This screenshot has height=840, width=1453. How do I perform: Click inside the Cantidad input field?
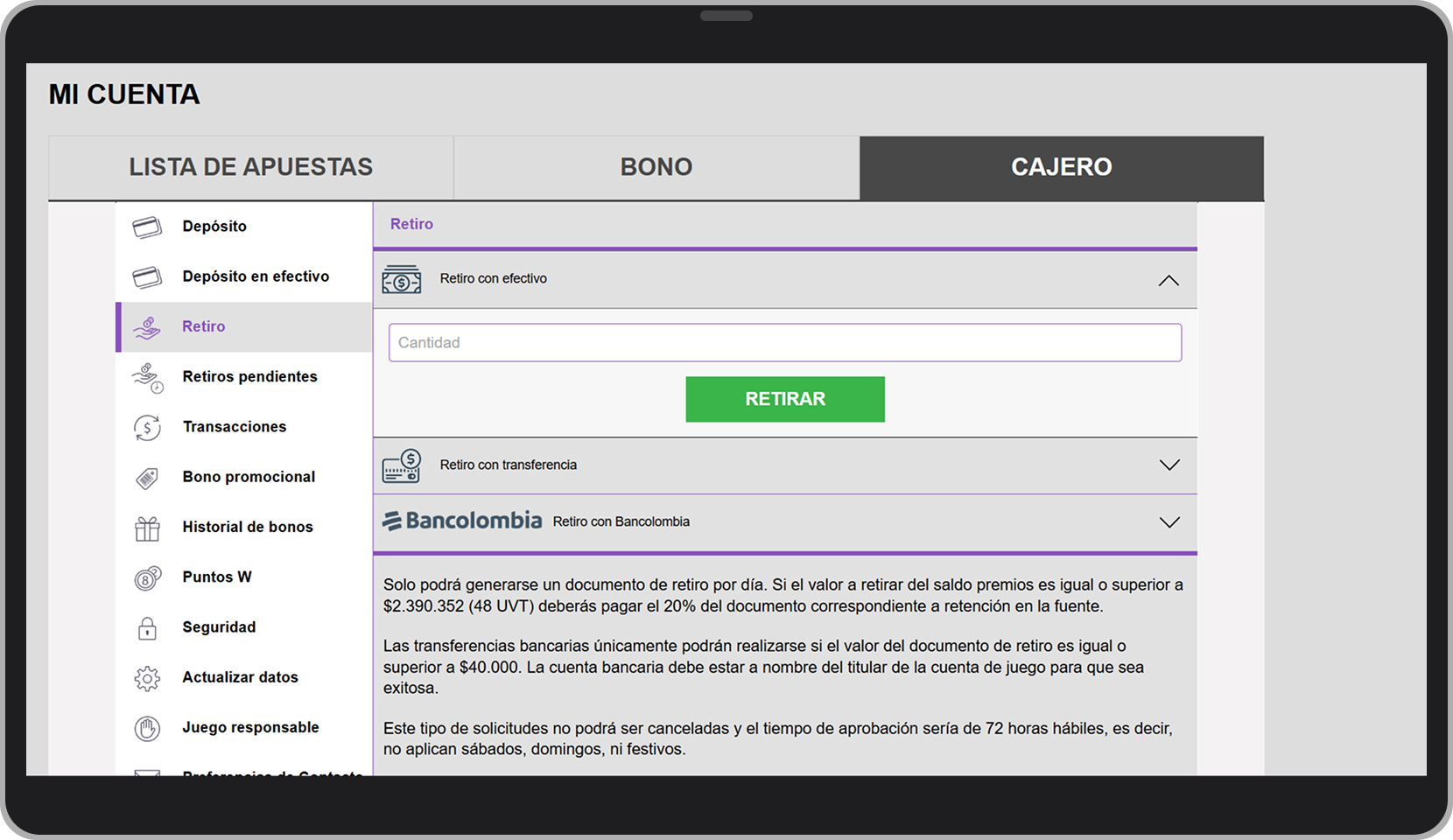click(x=785, y=342)
